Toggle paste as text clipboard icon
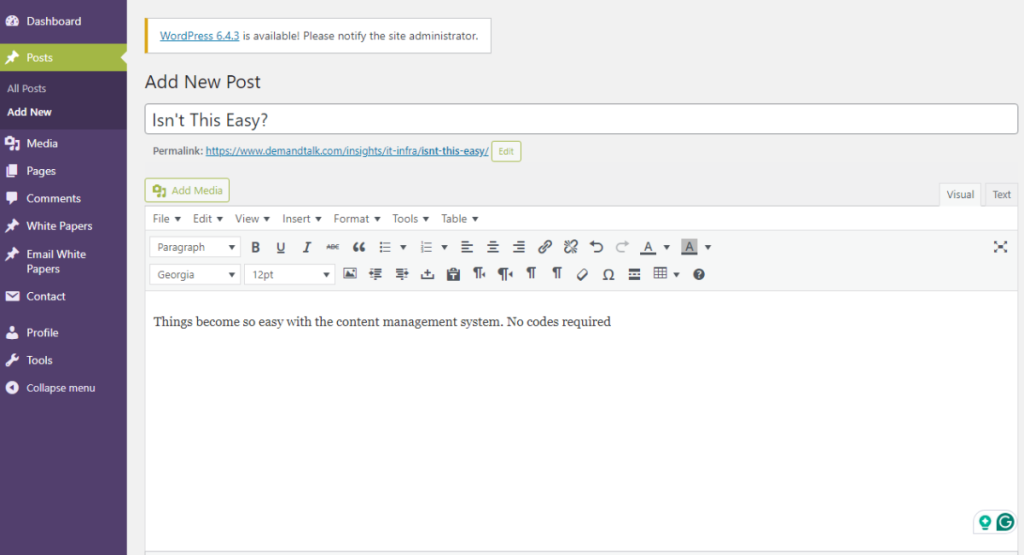1024x555 pixels. tap(453, 274)
